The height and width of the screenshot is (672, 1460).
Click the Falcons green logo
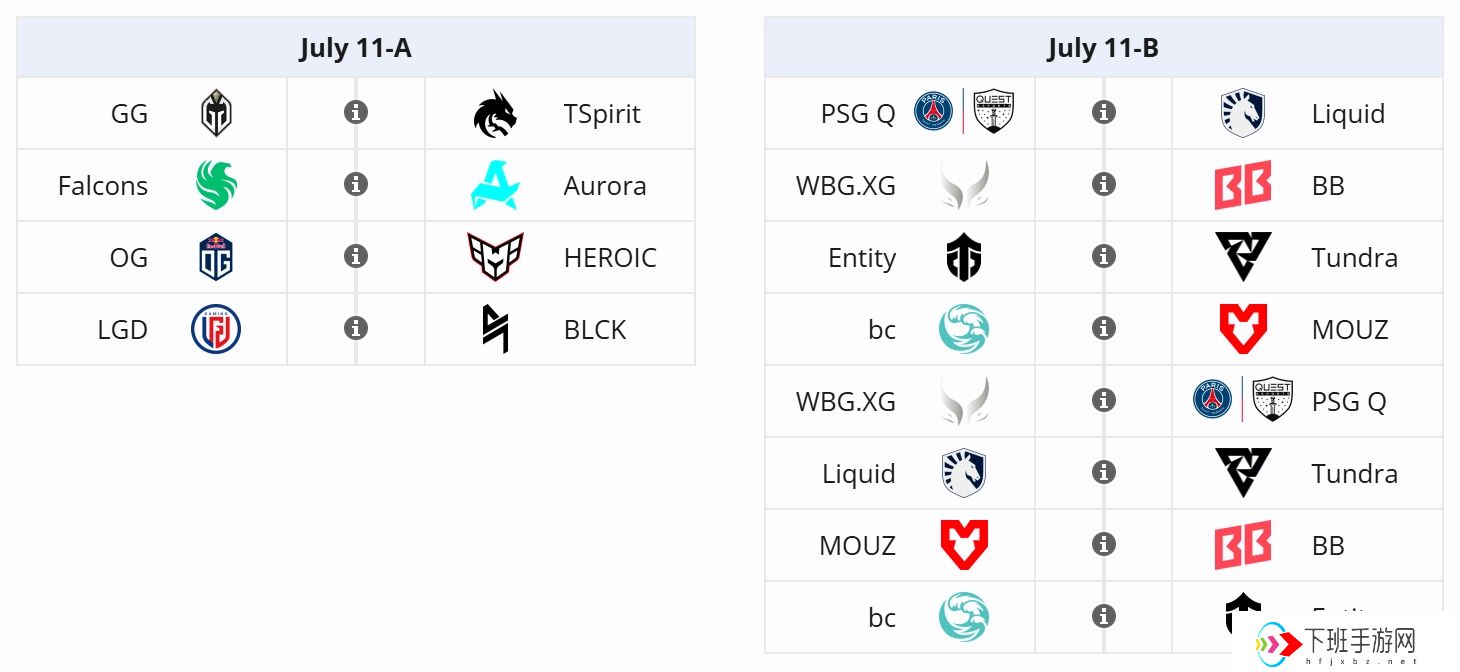(x=216, y=185)
